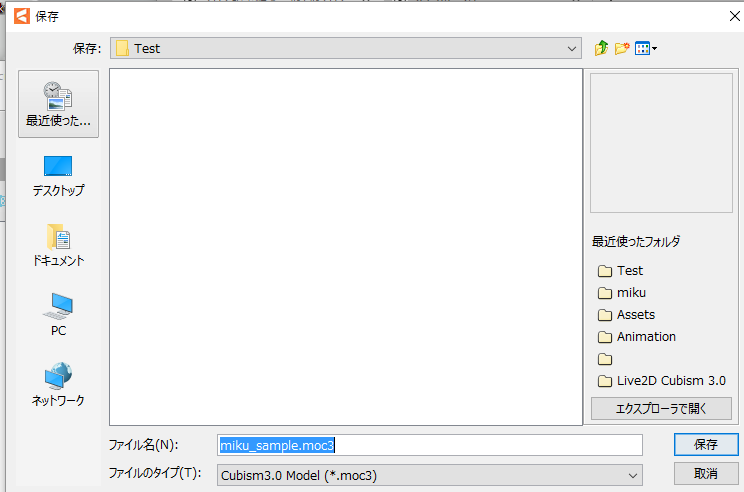Open the view menu icon
Image resolution: width=744 pixels, height=492 pixels.
(645, 48)
